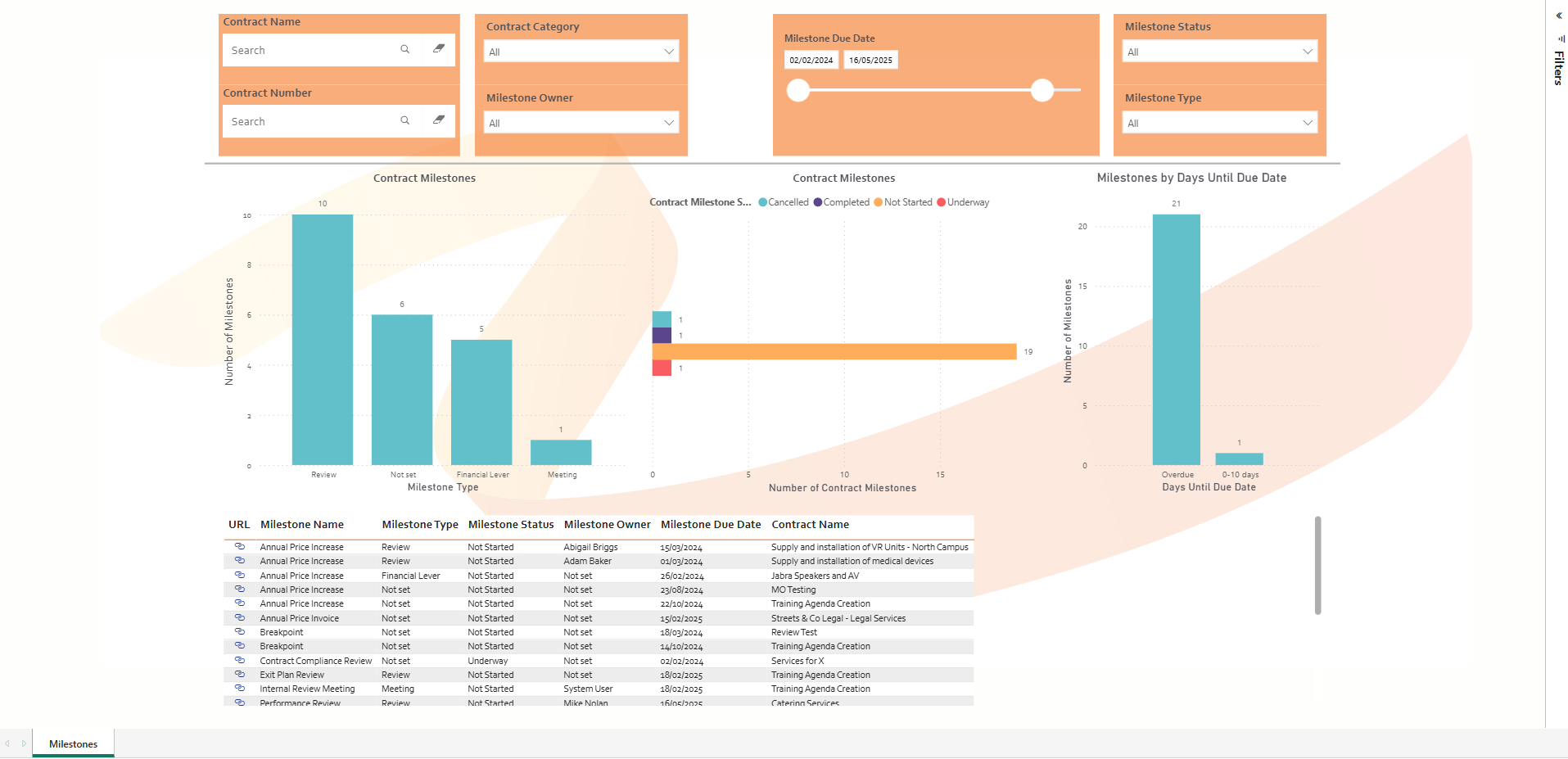Open URL link for 22/10/2024 milestone row
This screenshot has height=759, width=1568.
pyautogui.click(x=240, y=603)
